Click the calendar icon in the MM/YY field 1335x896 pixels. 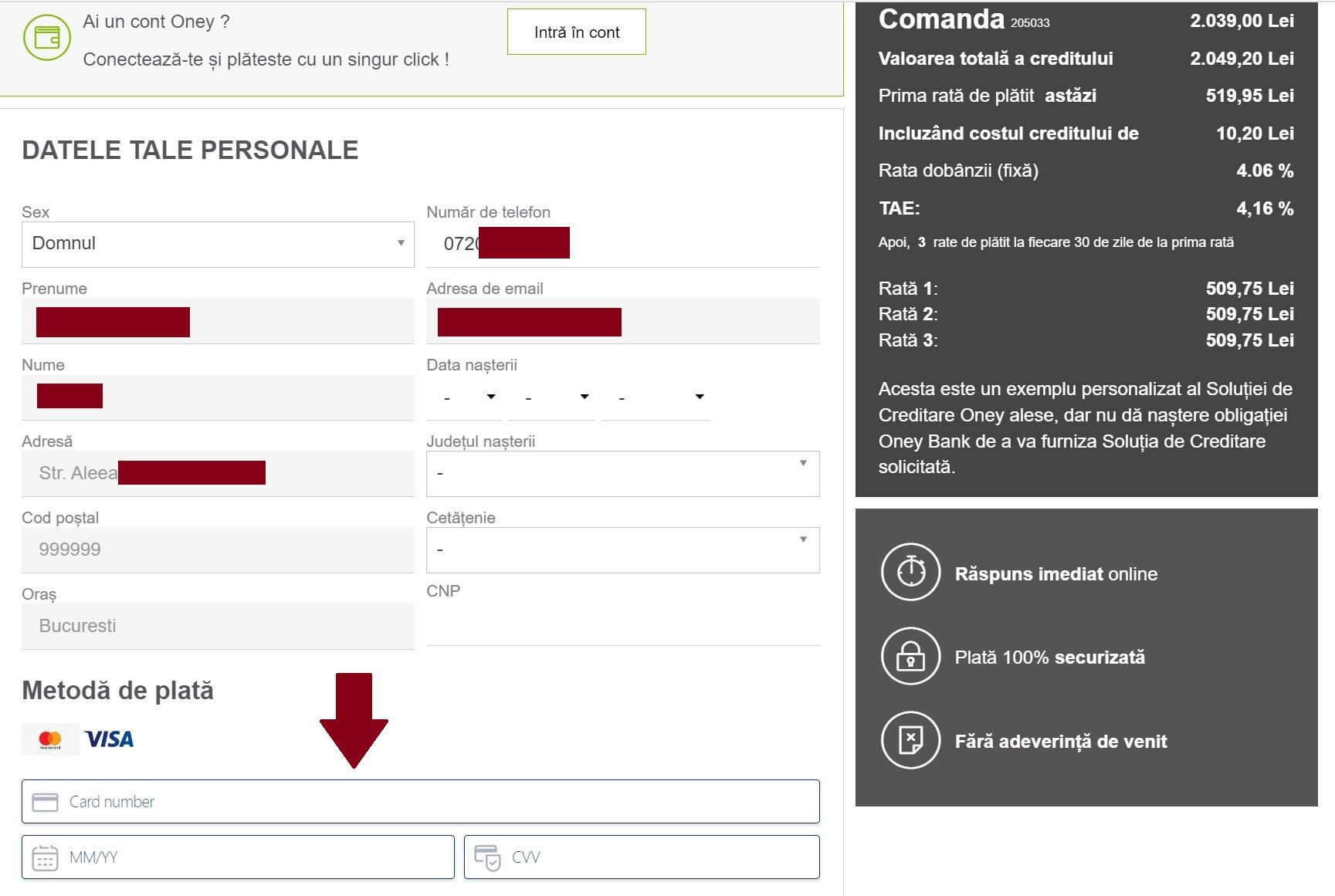click(45, 857)
